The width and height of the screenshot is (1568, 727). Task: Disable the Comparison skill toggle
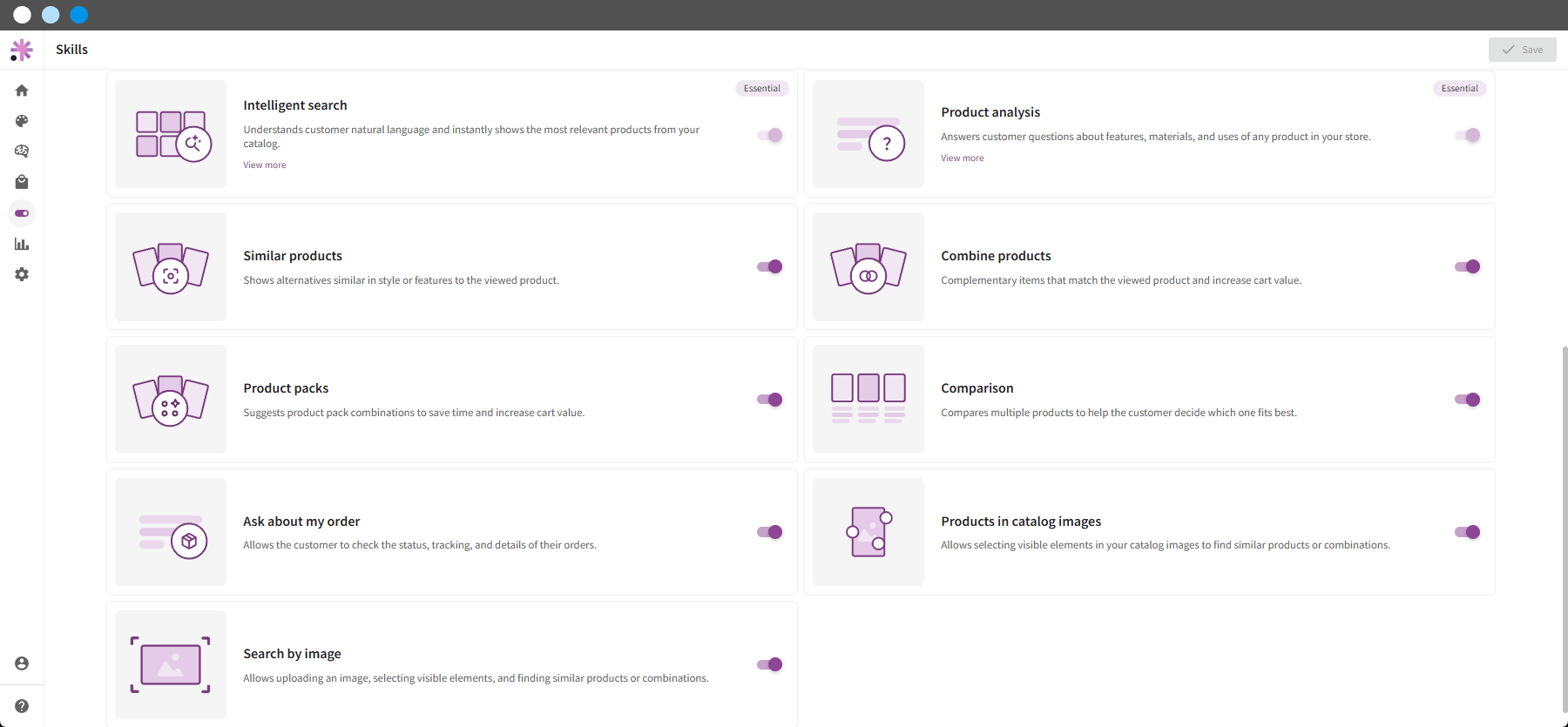coord(1468,400)
